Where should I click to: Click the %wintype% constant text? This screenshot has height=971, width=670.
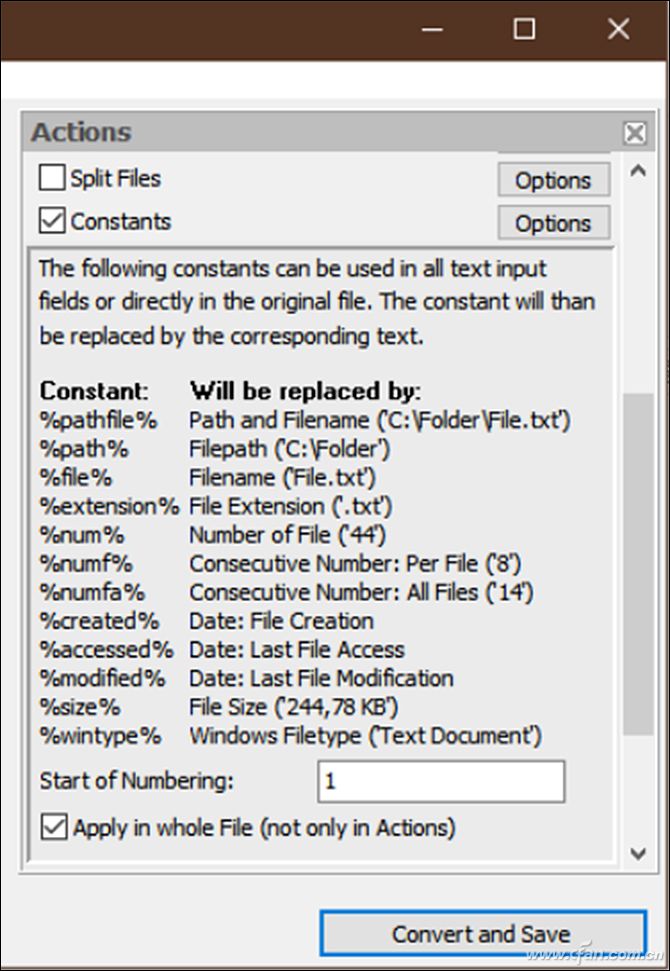(x=100, y=736)
